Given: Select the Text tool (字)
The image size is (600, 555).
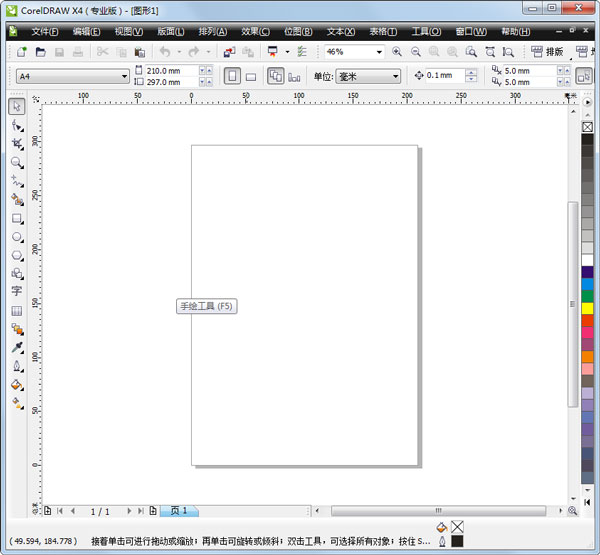Looking at the screenshot, I should [16, 291].
